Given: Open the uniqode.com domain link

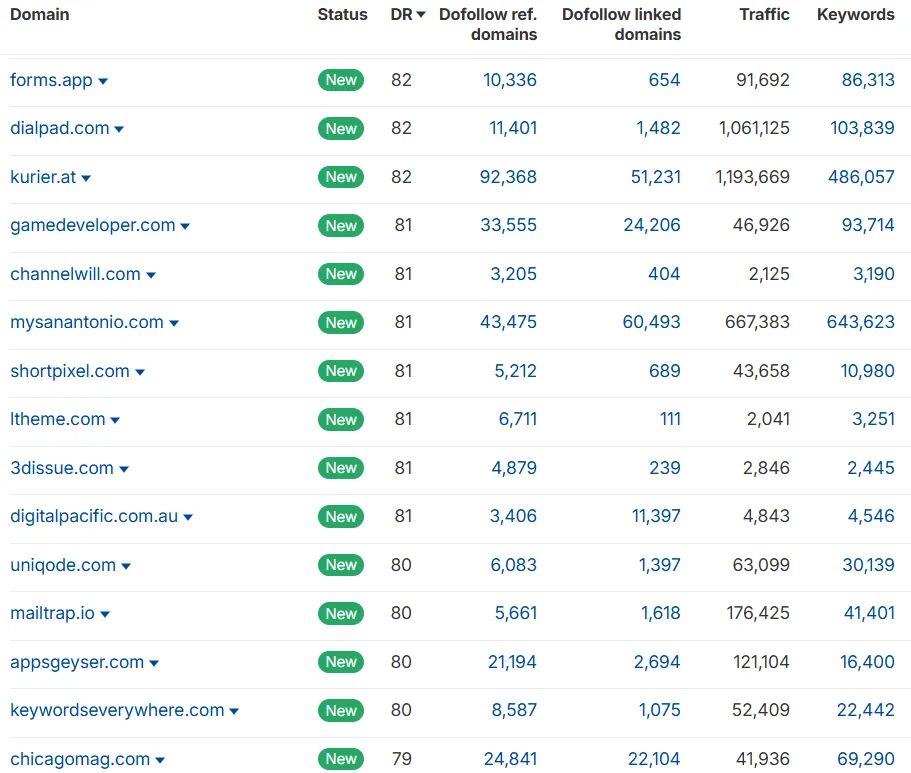Looking at the screenshot, I should [63, 566].
